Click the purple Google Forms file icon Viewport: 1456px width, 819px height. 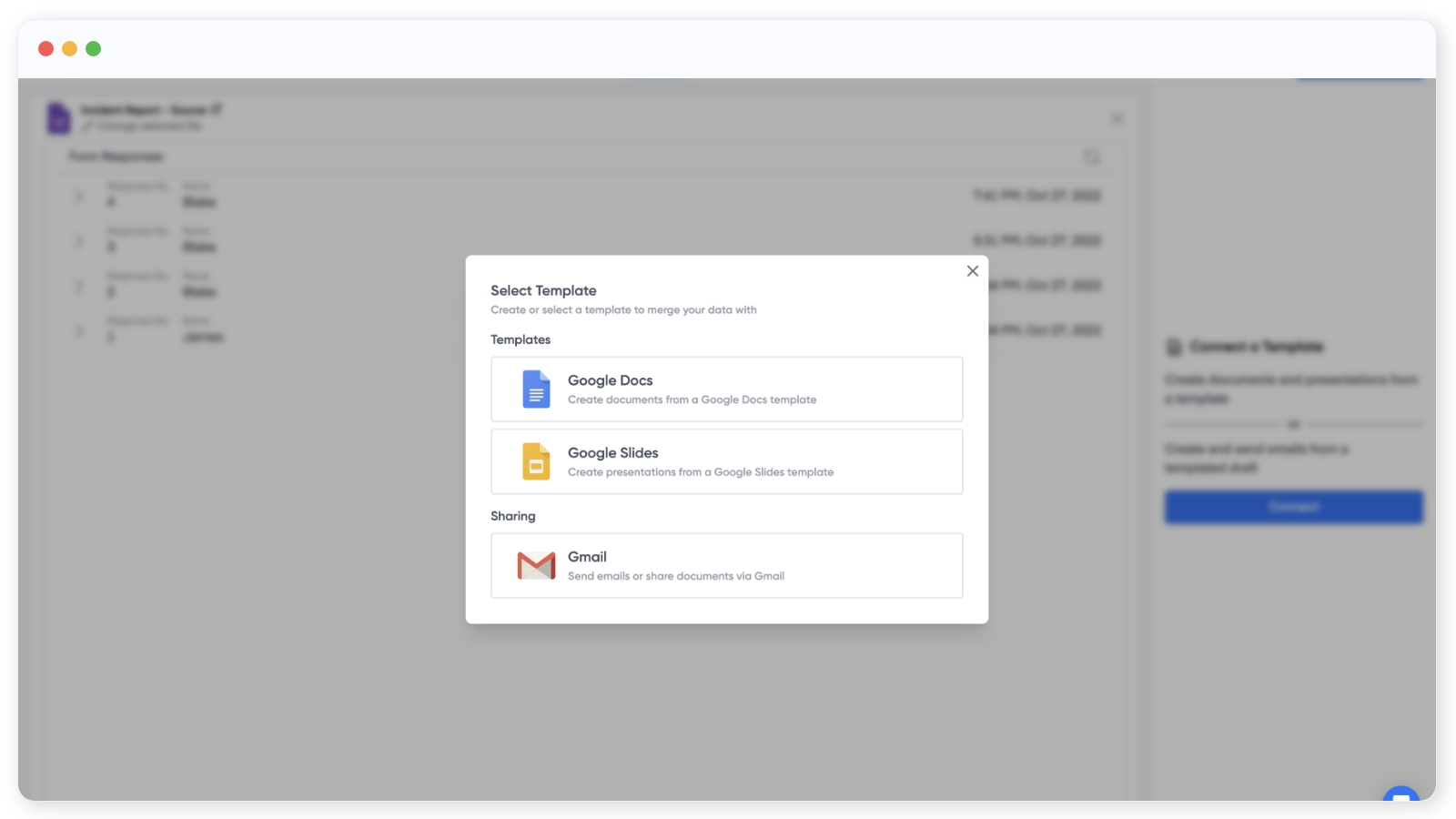(59, 118)
